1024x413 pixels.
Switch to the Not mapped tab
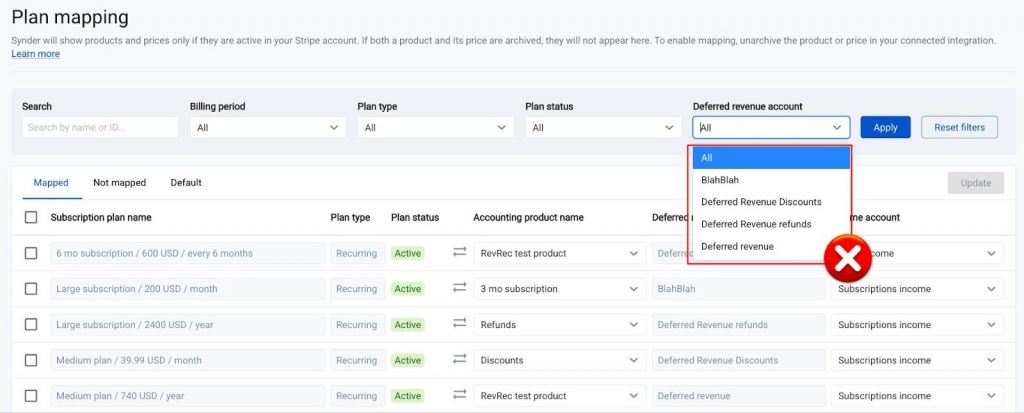click(119, 183)
